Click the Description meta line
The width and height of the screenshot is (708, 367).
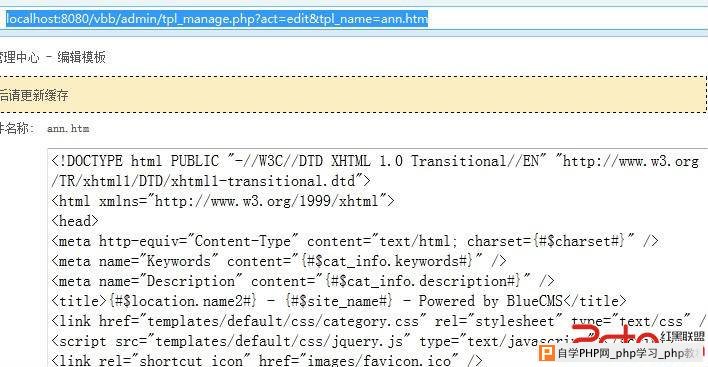[x=303, y=281]
